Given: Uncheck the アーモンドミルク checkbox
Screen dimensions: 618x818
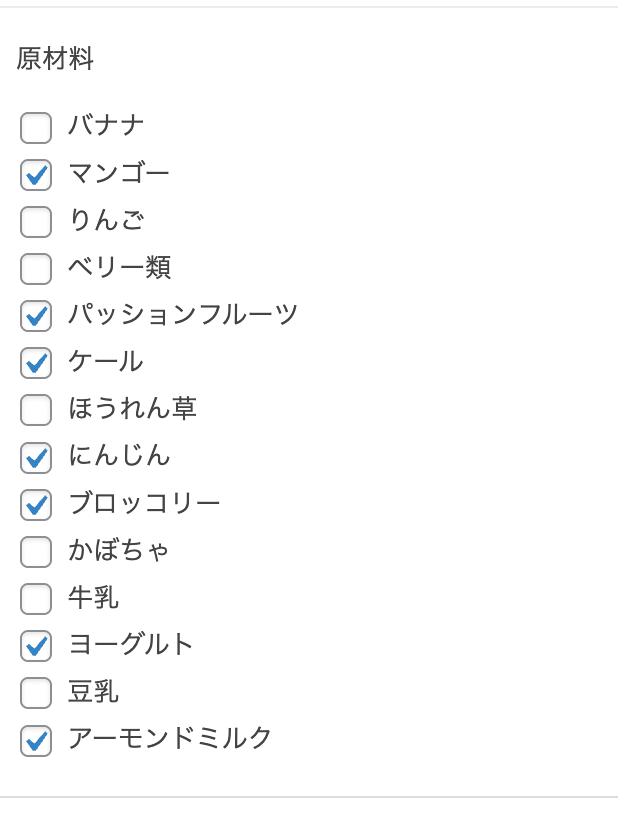Looking at the screenshot, I should 36,739.
